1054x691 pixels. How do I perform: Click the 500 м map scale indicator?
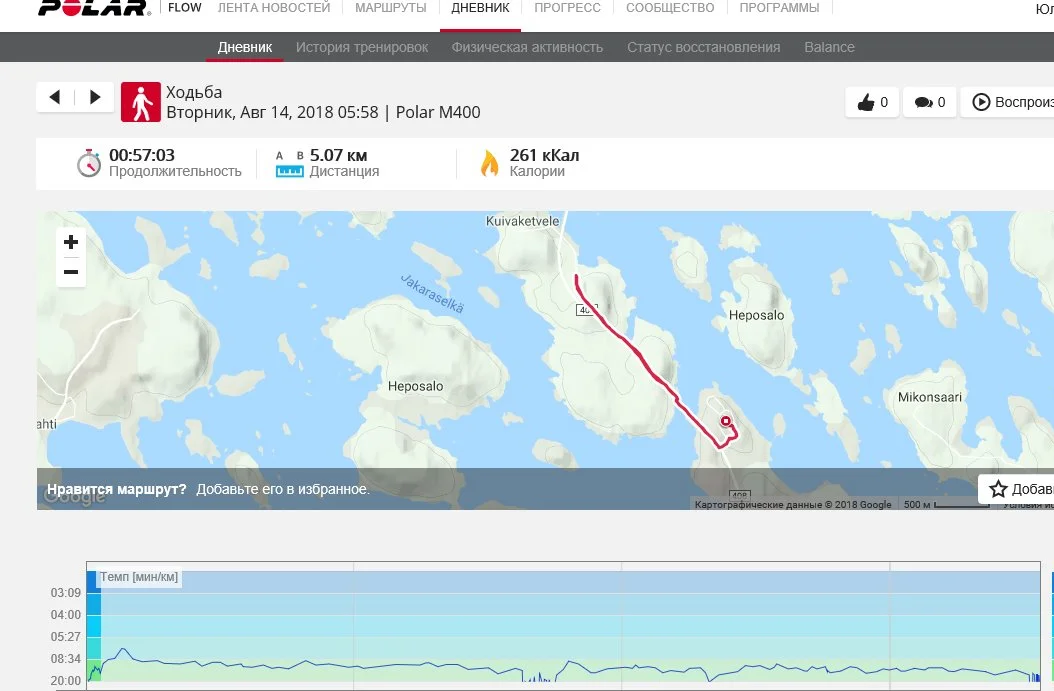coord(945,504)
